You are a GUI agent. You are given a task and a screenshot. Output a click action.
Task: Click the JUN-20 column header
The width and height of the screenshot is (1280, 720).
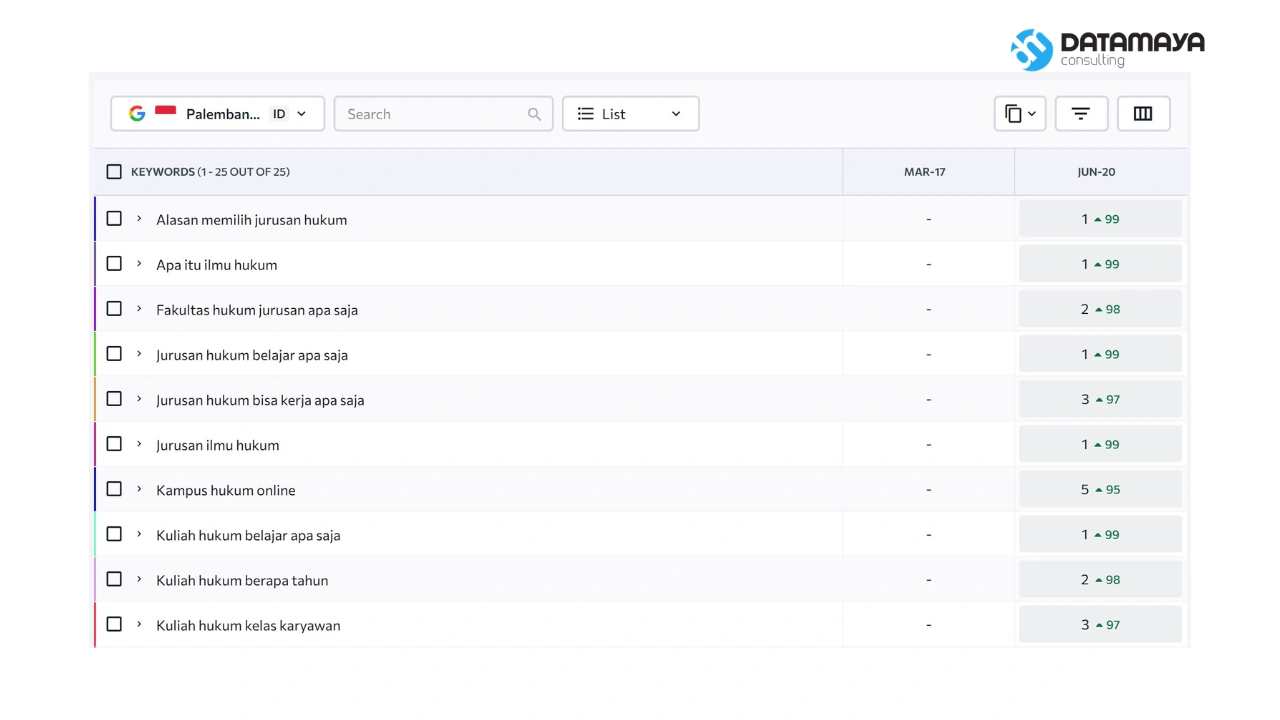tap(1096, 172)
